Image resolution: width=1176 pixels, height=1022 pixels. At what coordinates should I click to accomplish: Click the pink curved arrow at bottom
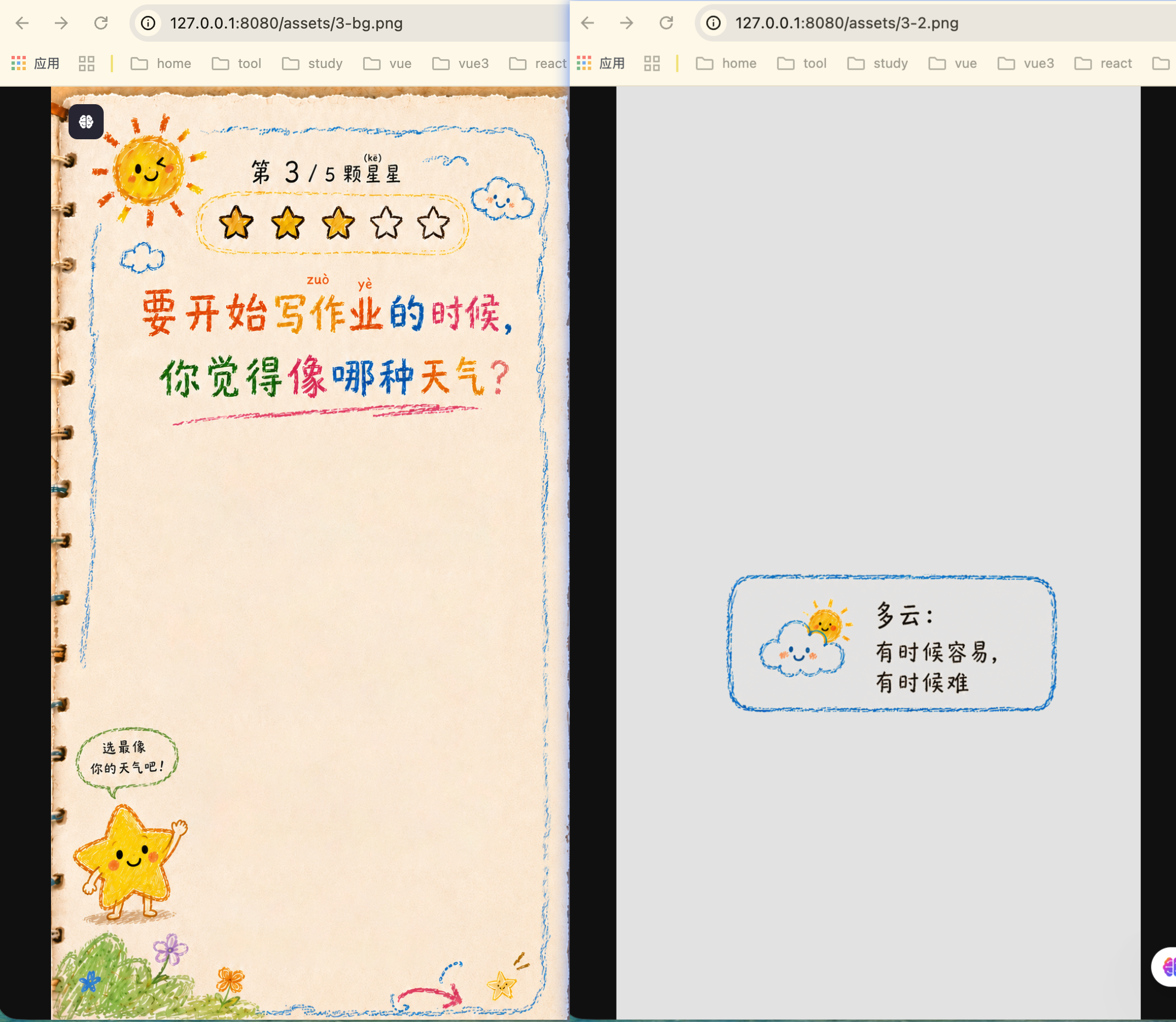click(431, 997)
